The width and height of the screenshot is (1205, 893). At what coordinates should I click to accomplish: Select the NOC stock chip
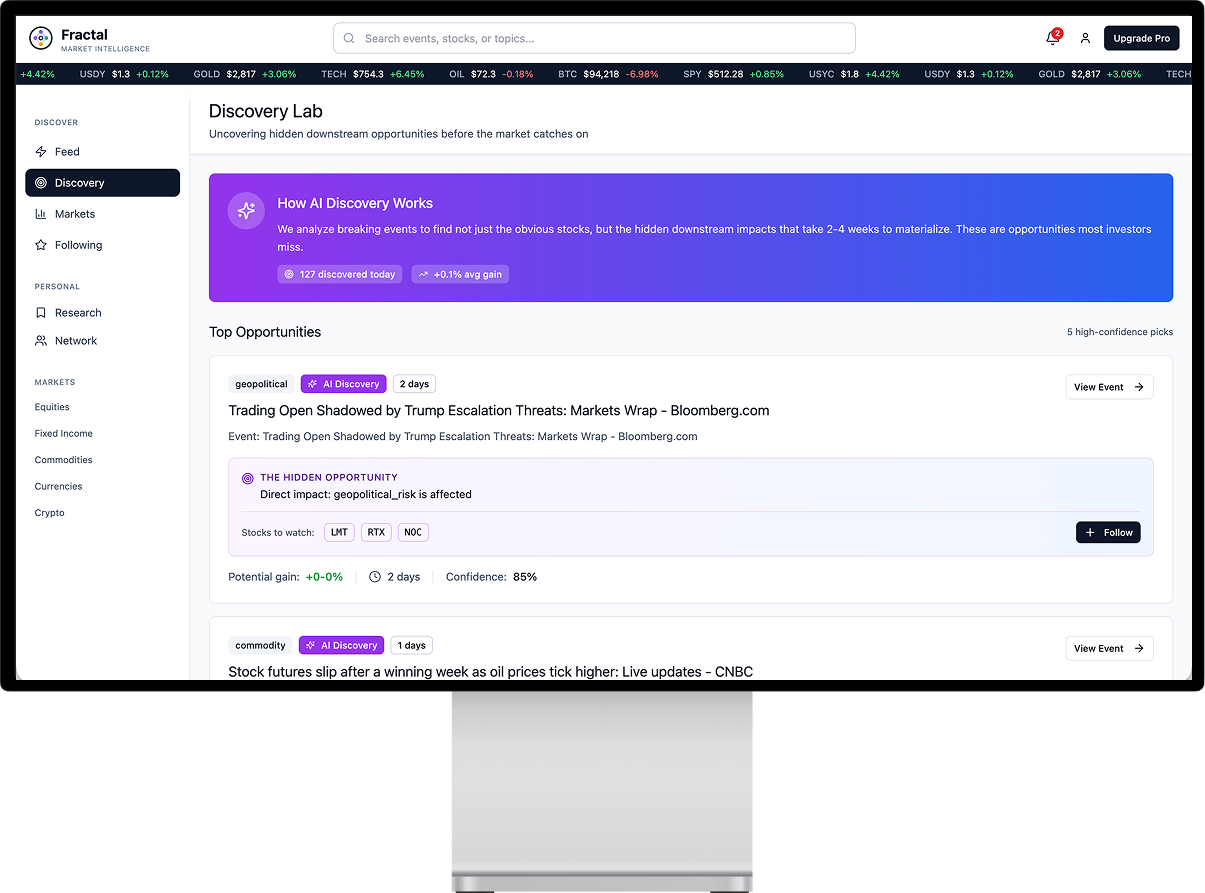coord(413,533)
